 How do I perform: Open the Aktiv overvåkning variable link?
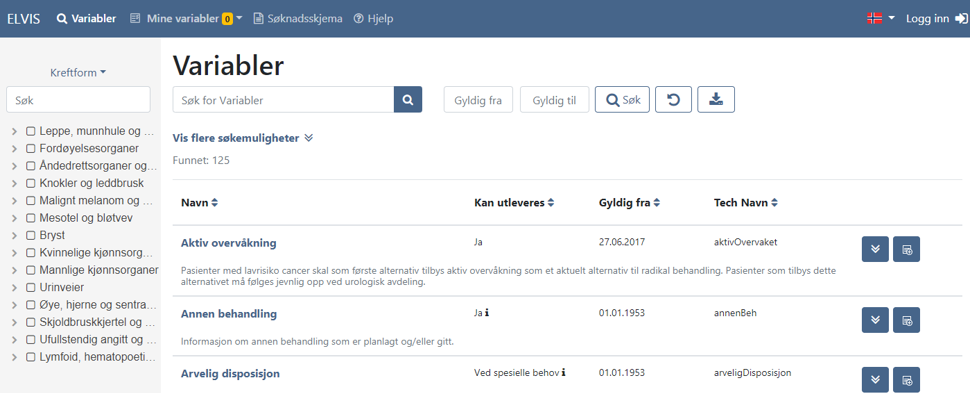point(228,243)
